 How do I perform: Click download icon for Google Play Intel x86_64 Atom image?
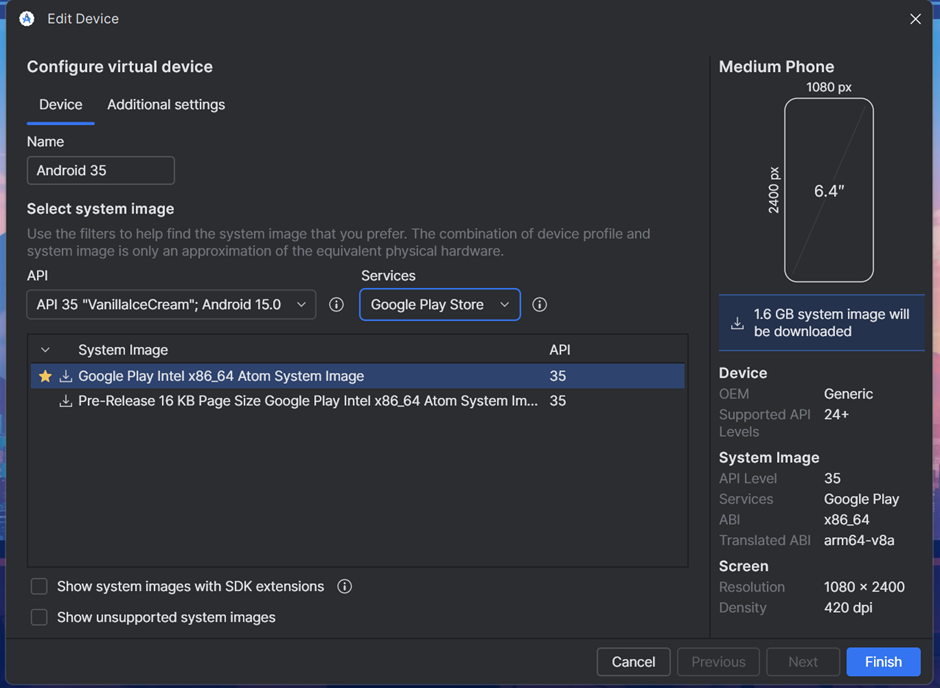pos(65,376)
